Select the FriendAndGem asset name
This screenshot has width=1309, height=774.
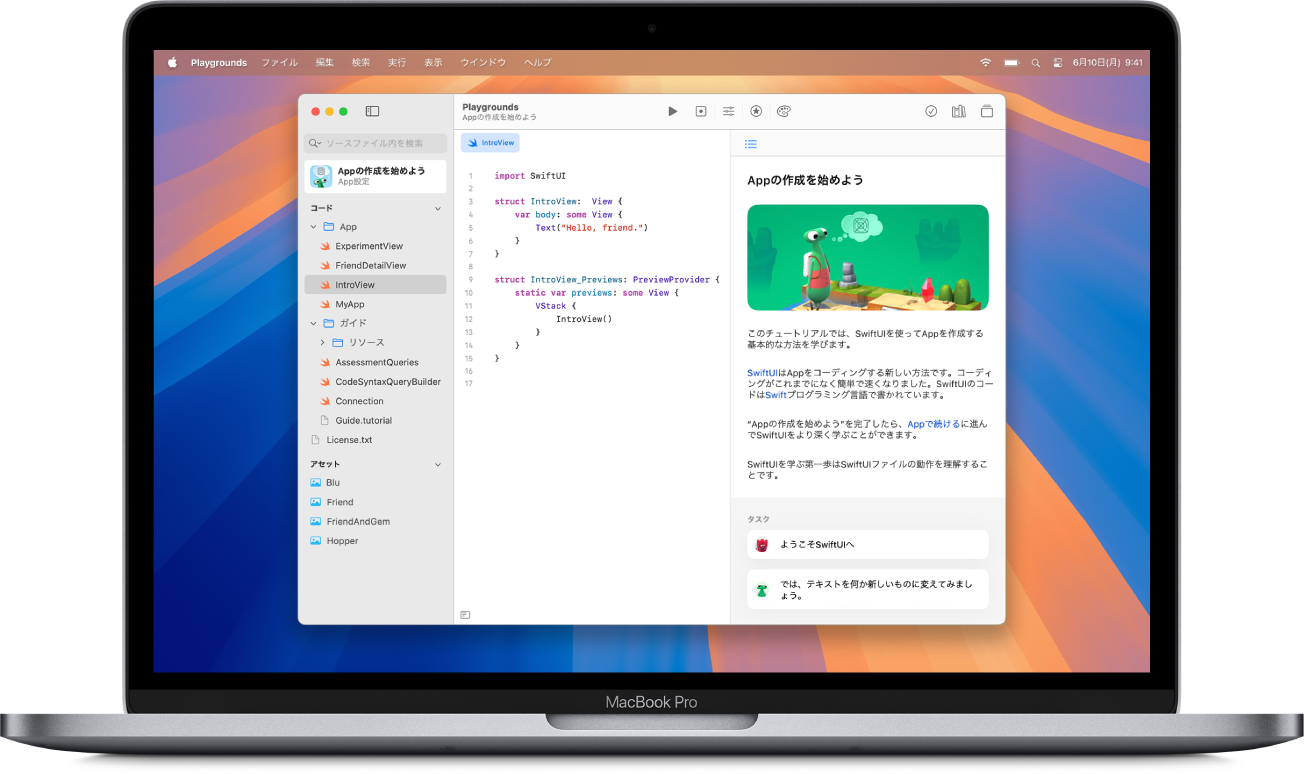tap(358, 522)
